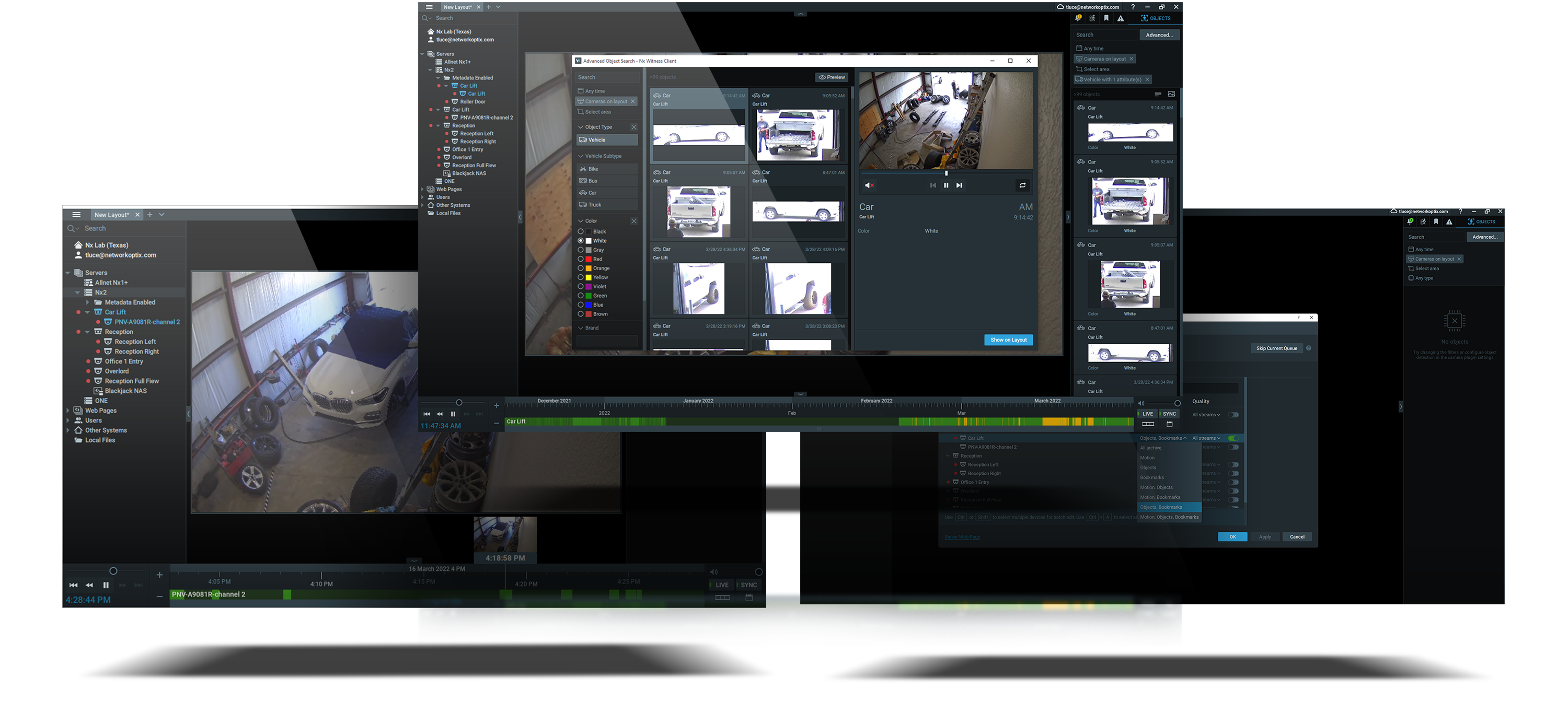This screenshot has width=1568, height=725.
Task: Adjust the preview video progress slider handle
Action: [x=946, y=173]
